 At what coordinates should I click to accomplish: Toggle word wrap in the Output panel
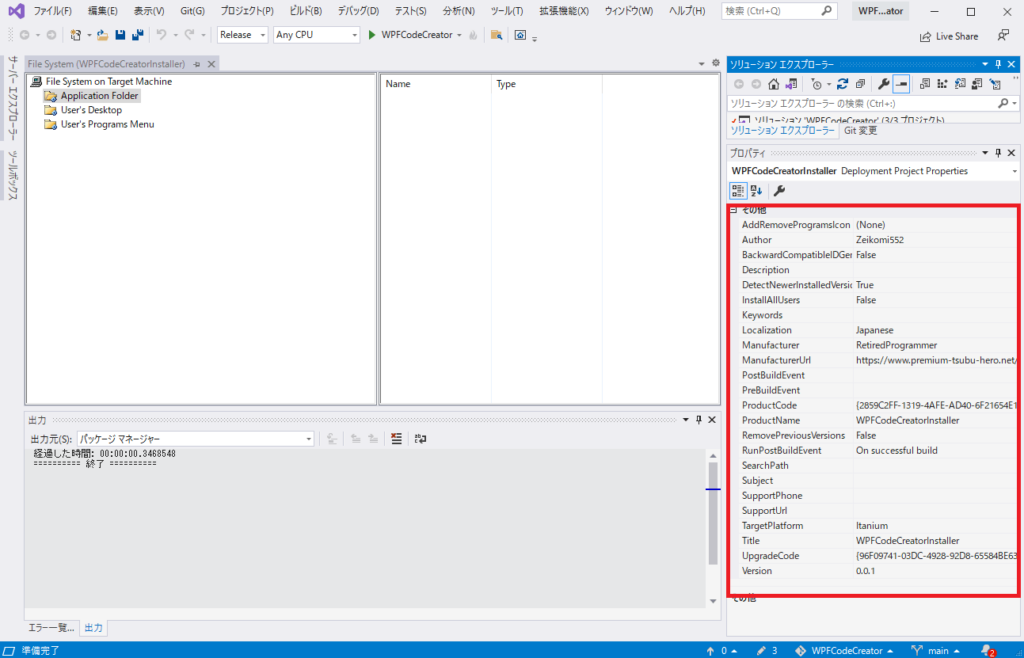[x=421, y=439]
